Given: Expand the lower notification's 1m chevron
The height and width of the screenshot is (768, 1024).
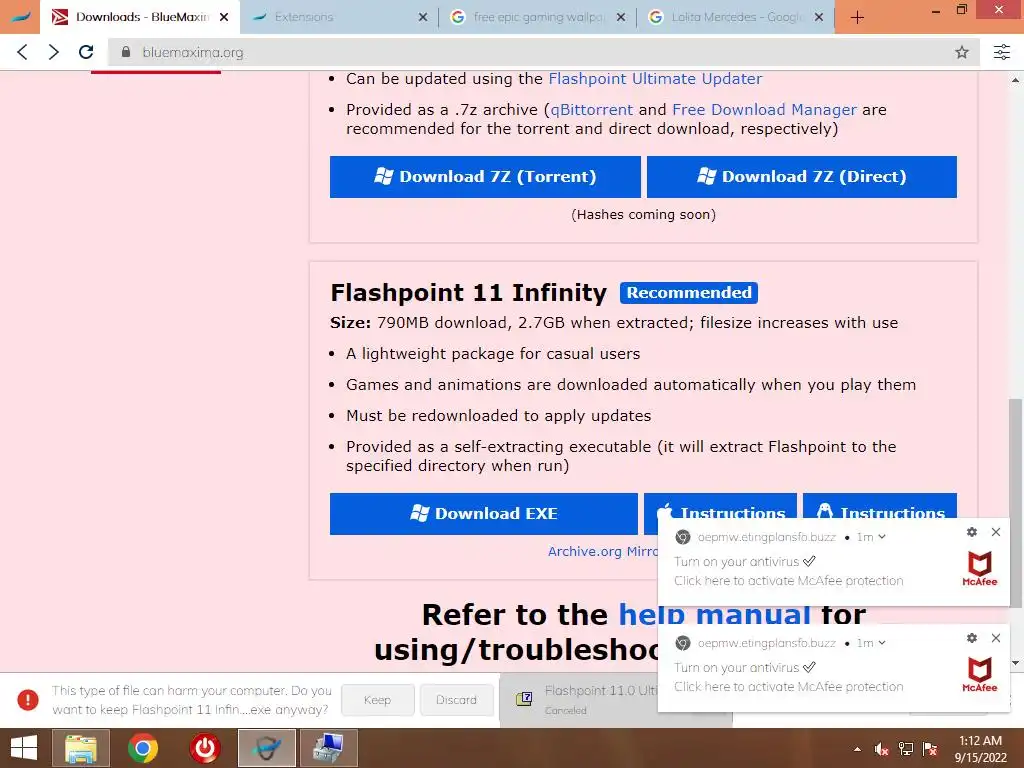Looking at the screenshot, I should 882,643.
